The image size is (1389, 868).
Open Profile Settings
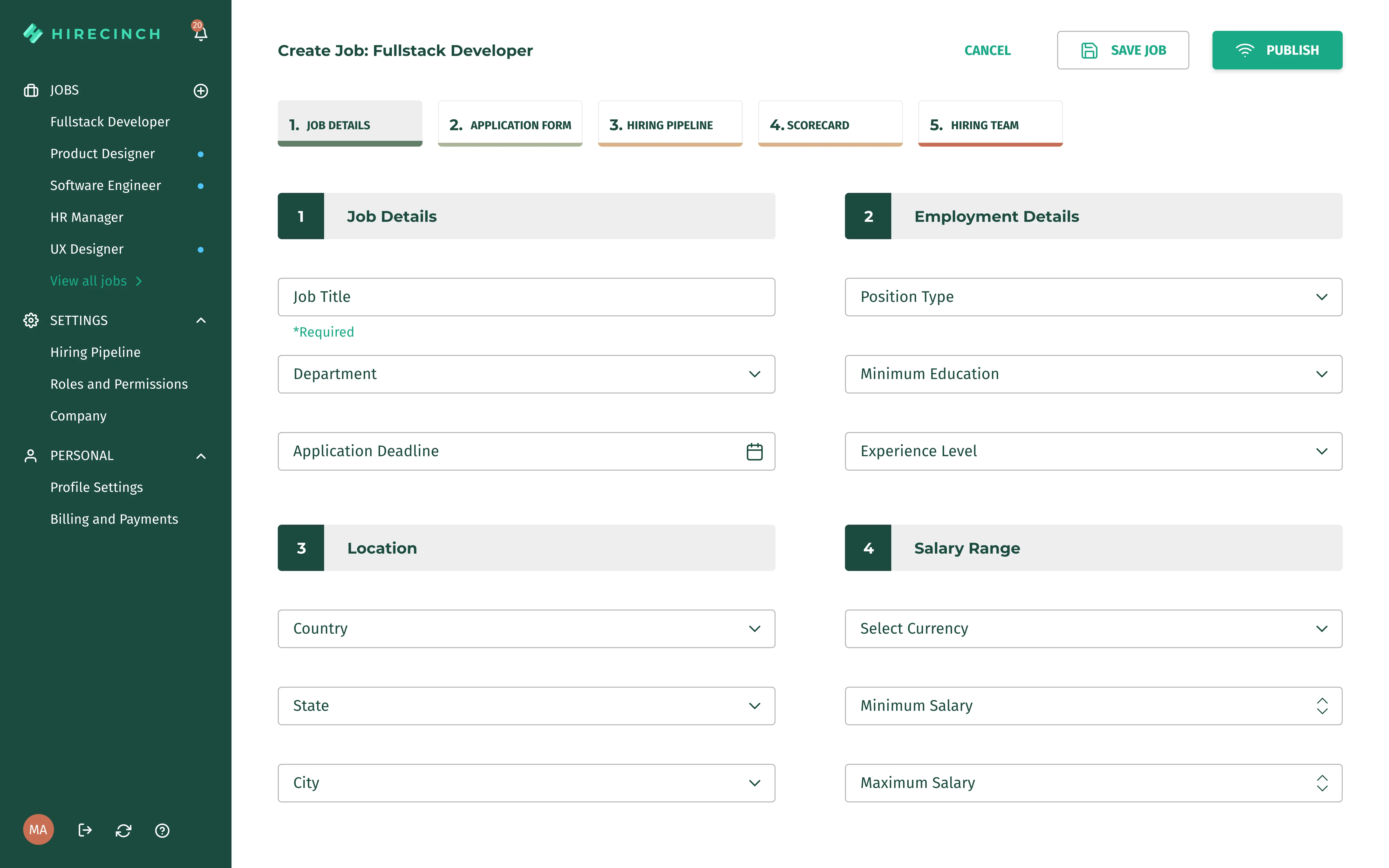point(96,487)
